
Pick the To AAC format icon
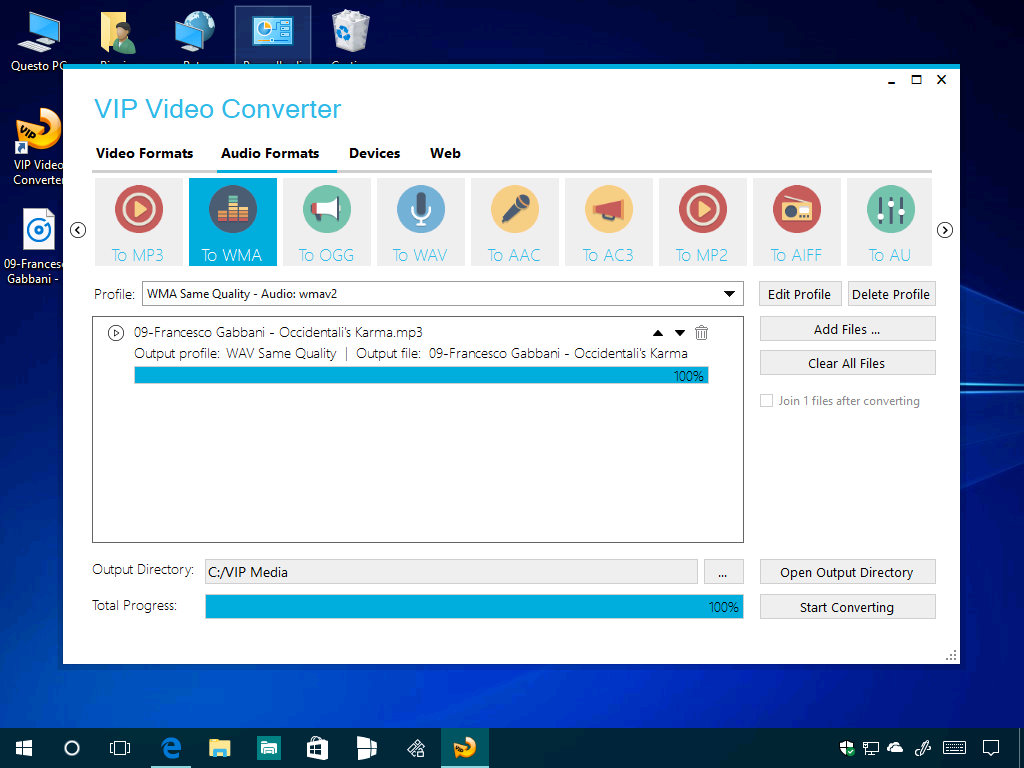515,221
